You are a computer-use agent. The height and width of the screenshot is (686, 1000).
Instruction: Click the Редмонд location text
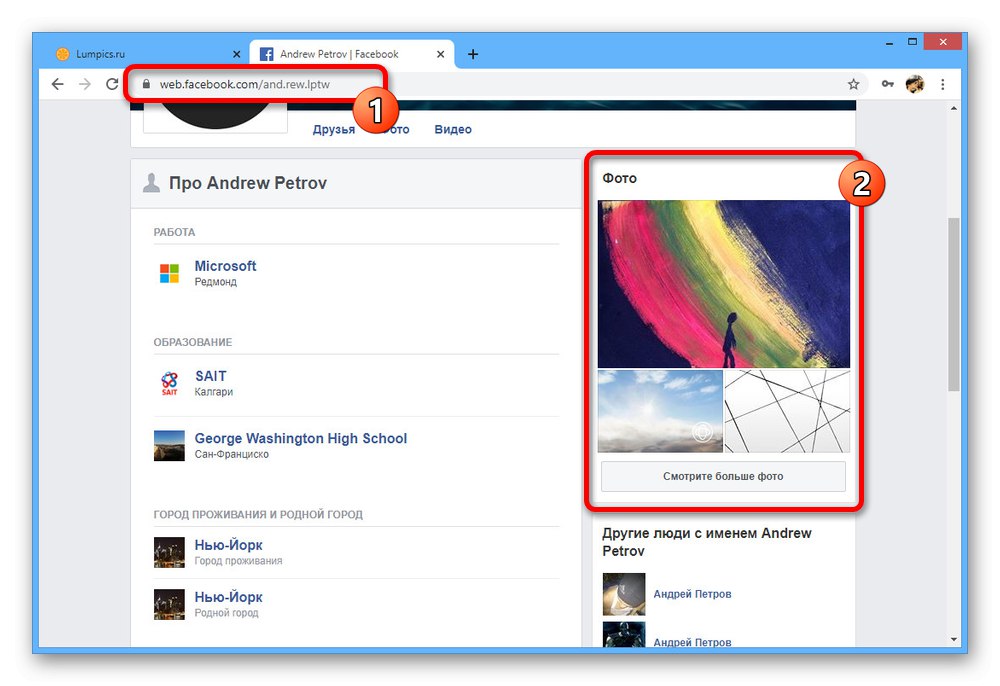[216, 282]
